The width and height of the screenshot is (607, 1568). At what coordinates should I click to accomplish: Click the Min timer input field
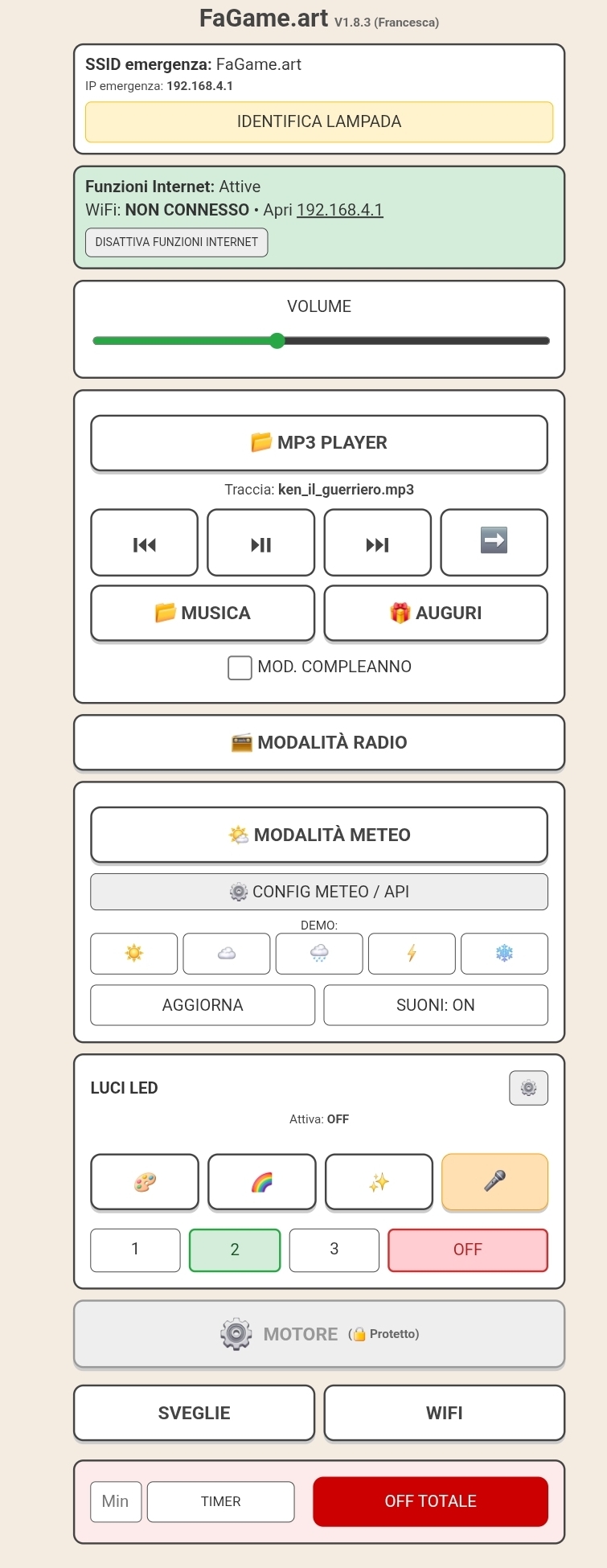click(x=116, y=1501)
